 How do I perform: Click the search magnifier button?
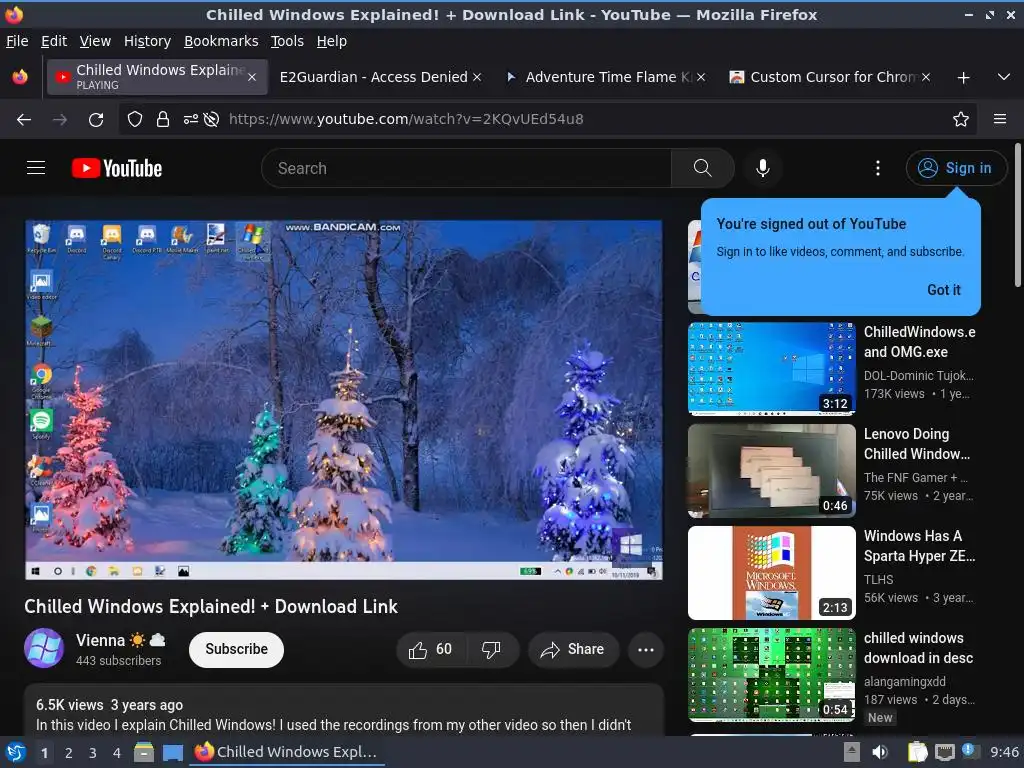(702, 168)
